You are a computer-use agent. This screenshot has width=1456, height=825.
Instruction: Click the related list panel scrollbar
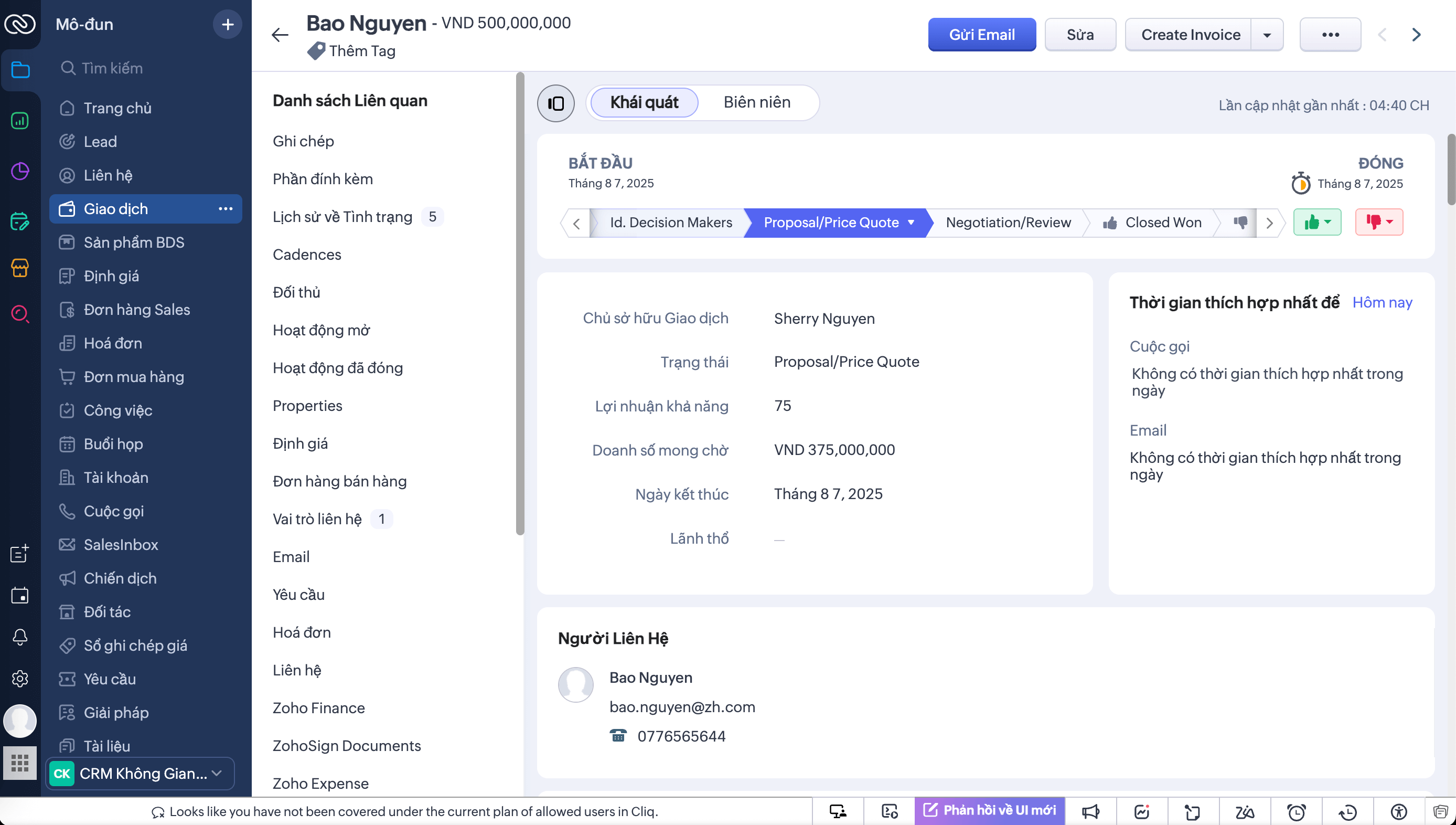520,304
